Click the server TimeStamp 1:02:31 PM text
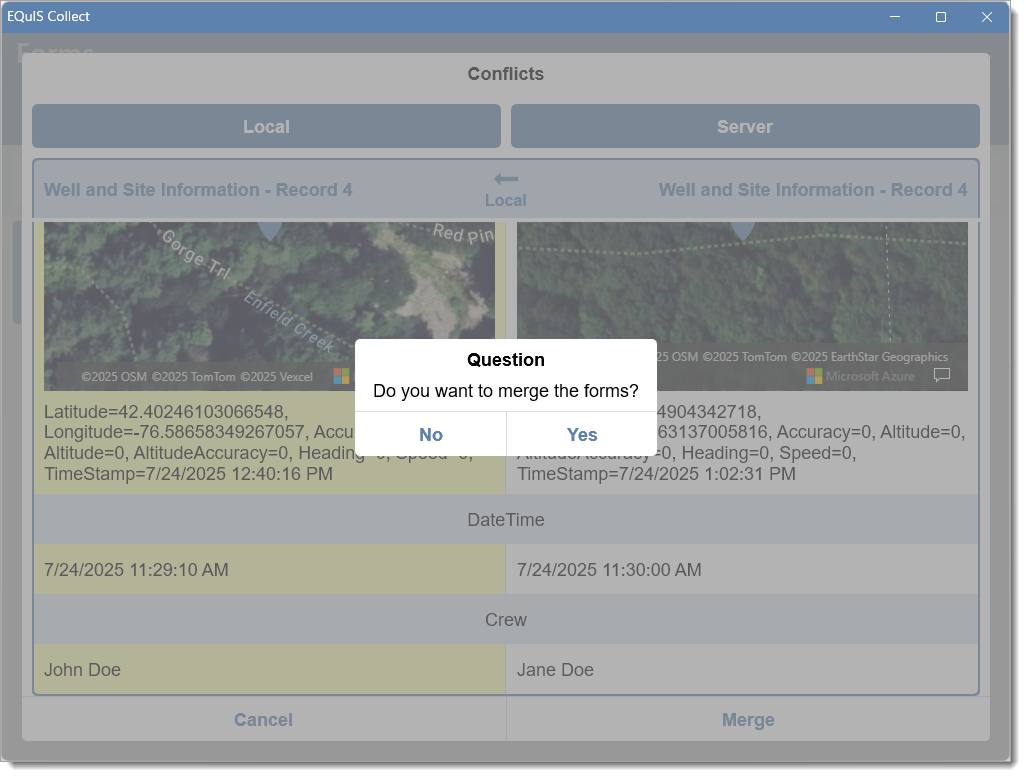This screenshot has height=777, width=1026. pyautogui.click(x=656, y=474)
